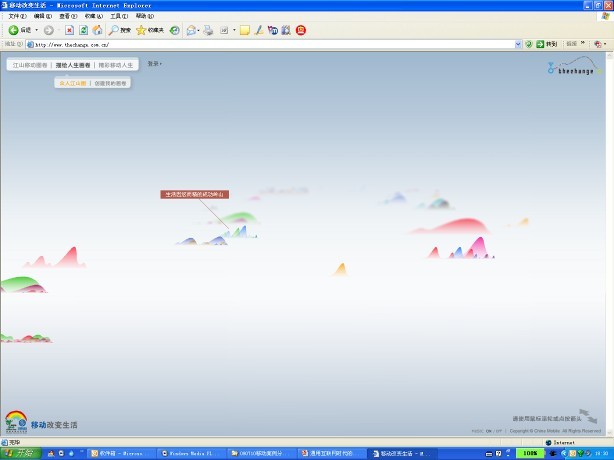Viewport: 614px width, 460px height.
Task: Switch to Windows Media Player taskbar button
Action: [x=191, y=453]
